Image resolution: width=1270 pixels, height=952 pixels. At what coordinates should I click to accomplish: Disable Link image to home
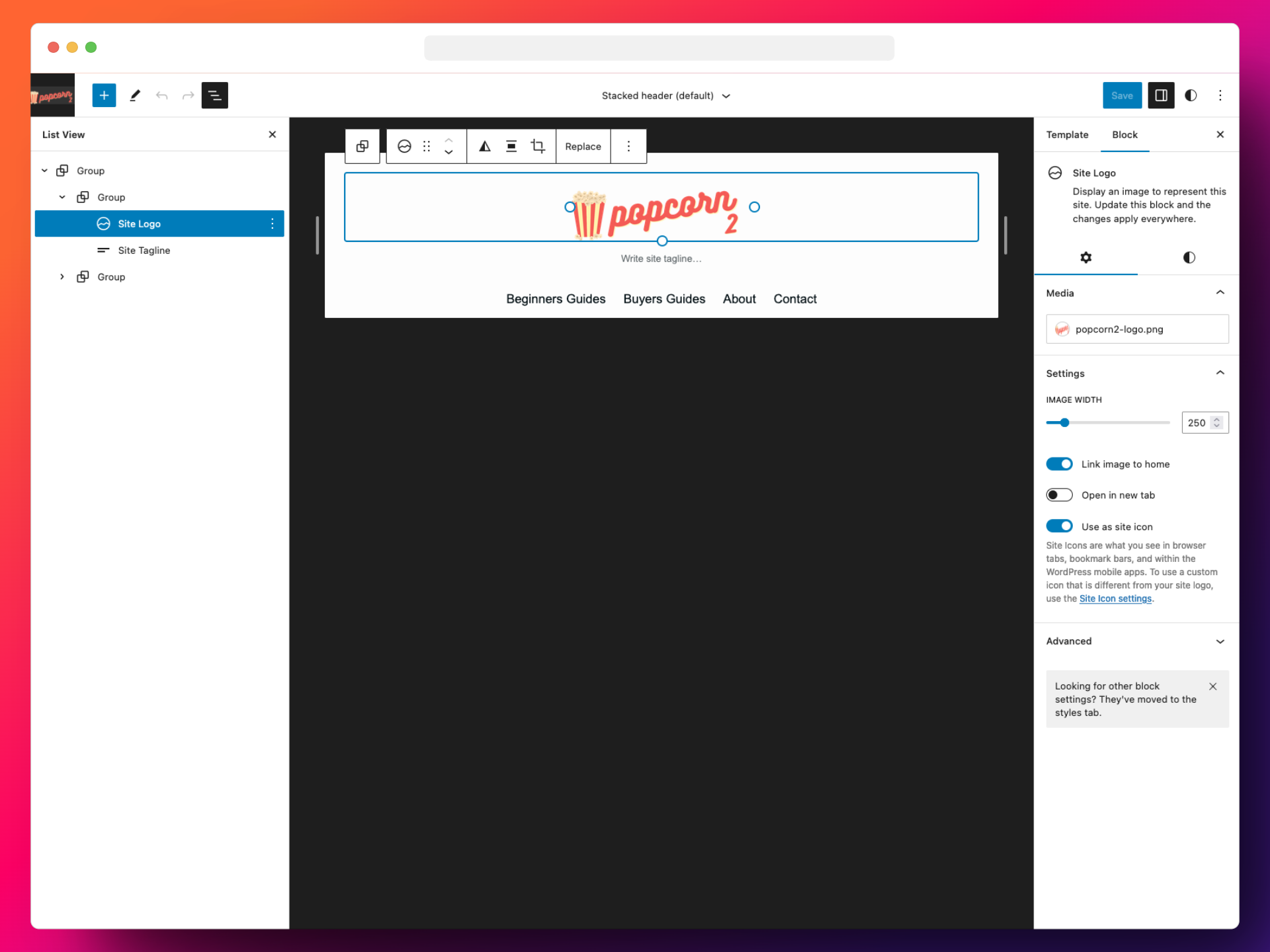pos(1060,463)
